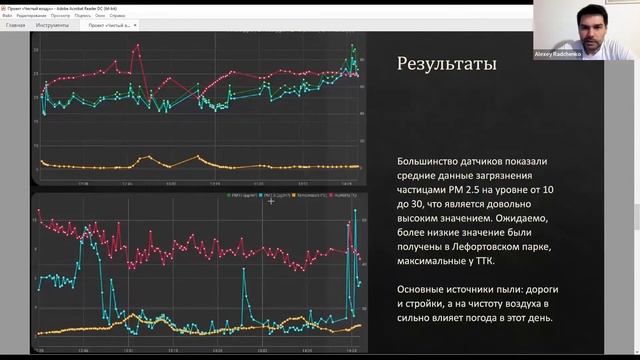Open the Просмотр menu
This screenshot has width=640, height=360.
60,16
